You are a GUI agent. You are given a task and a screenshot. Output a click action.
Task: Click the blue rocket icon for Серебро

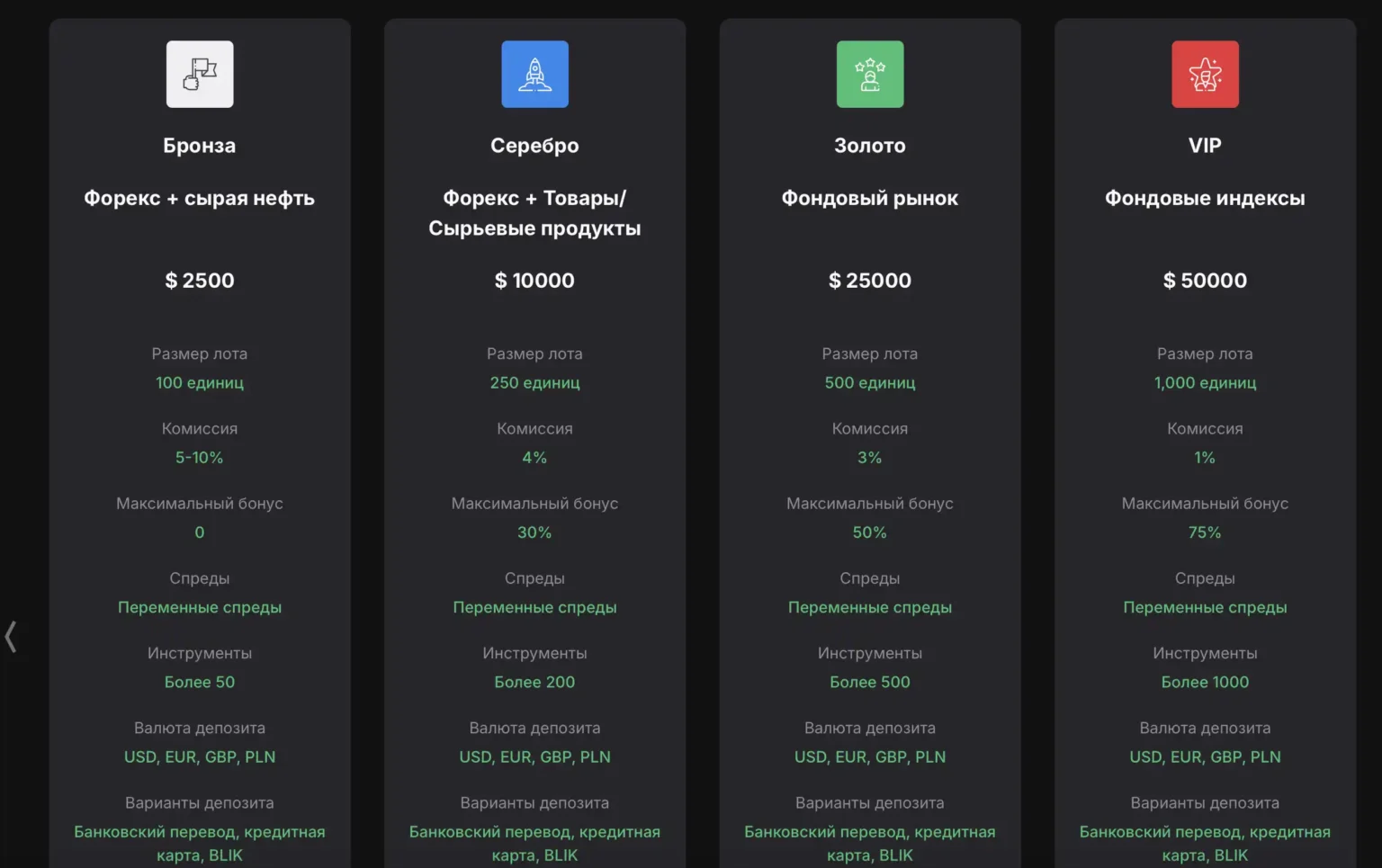(534, 75)
